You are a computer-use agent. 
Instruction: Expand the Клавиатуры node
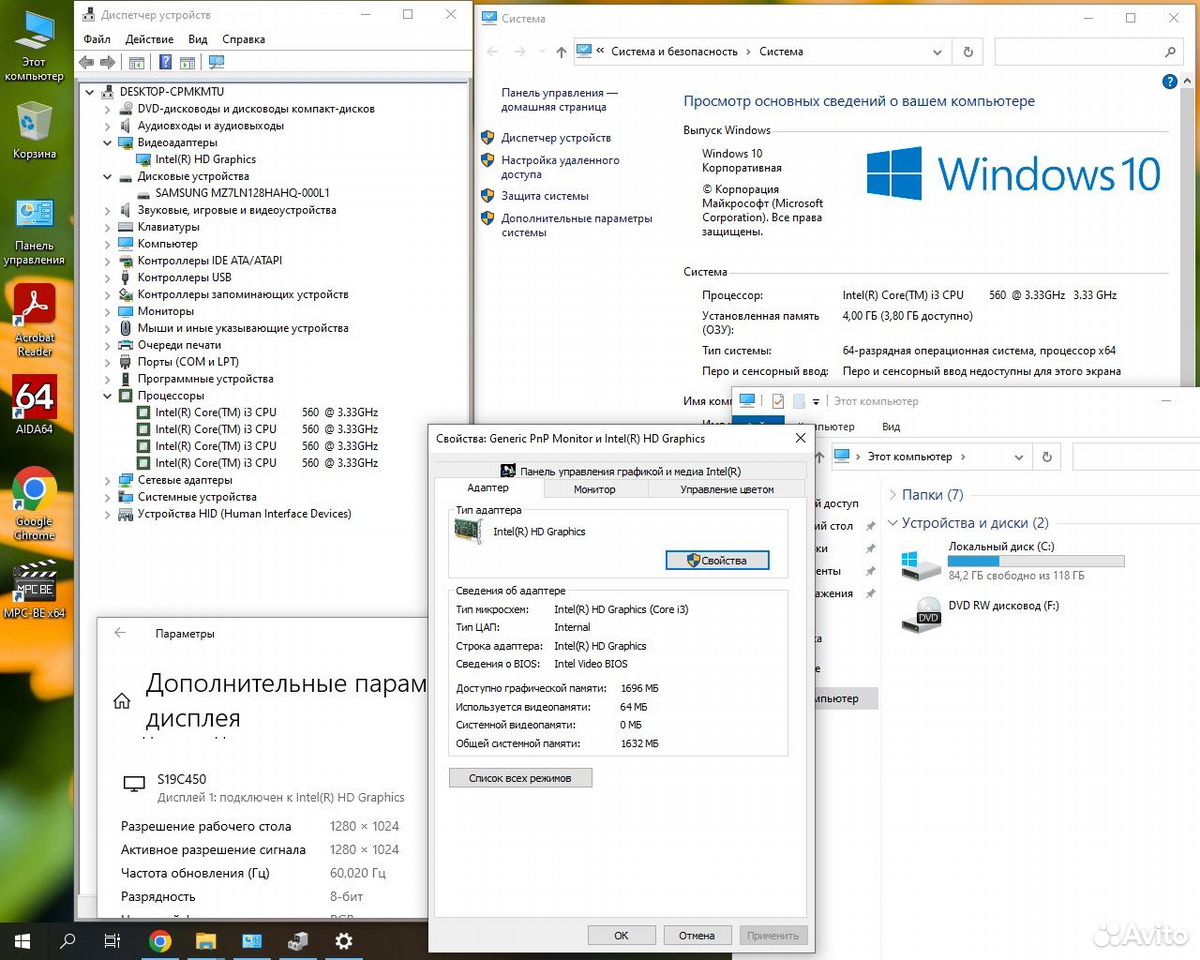click(x=107, y=227)
